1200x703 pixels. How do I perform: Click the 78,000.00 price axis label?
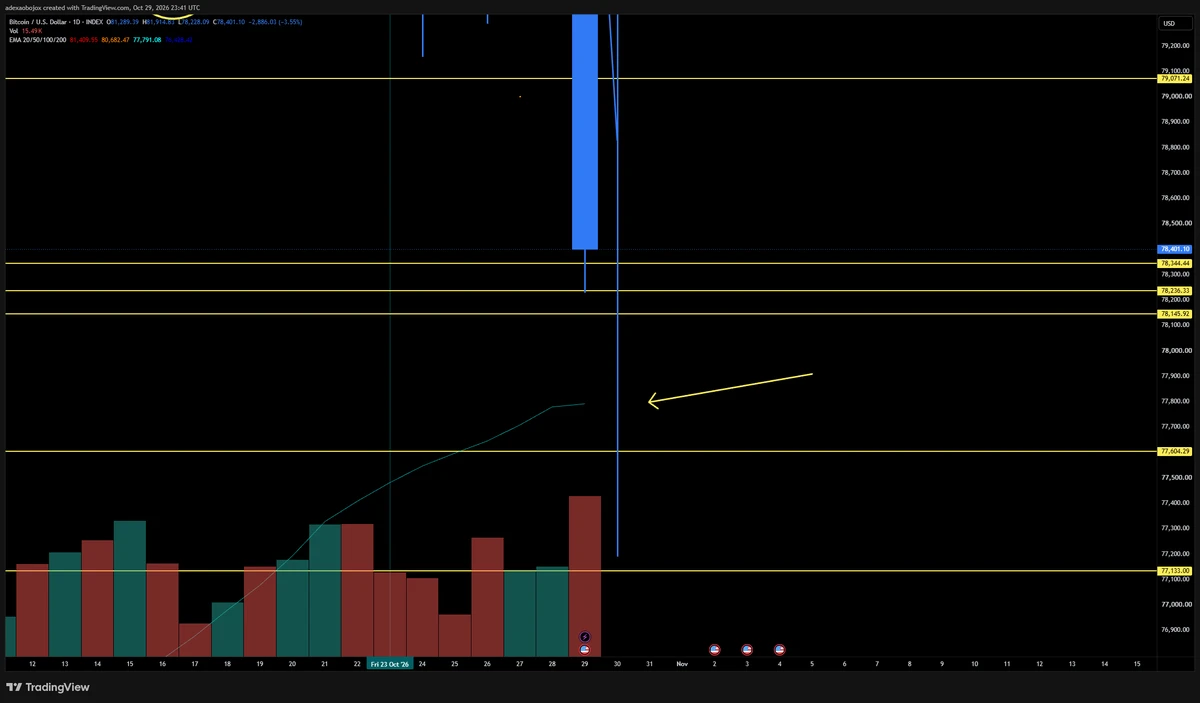pyautogui.click(x=1175, y=350)
